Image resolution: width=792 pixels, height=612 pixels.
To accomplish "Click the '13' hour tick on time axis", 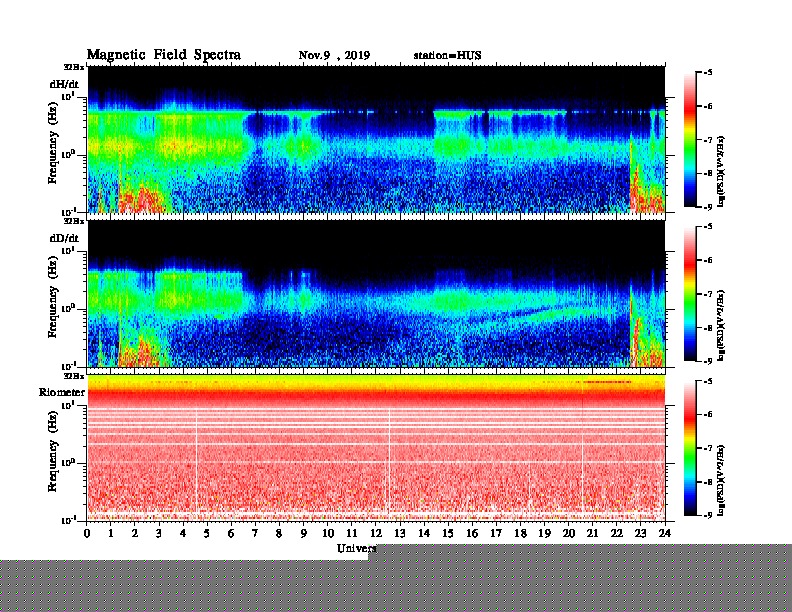I will pyautogui.click(x=400, y=533).
